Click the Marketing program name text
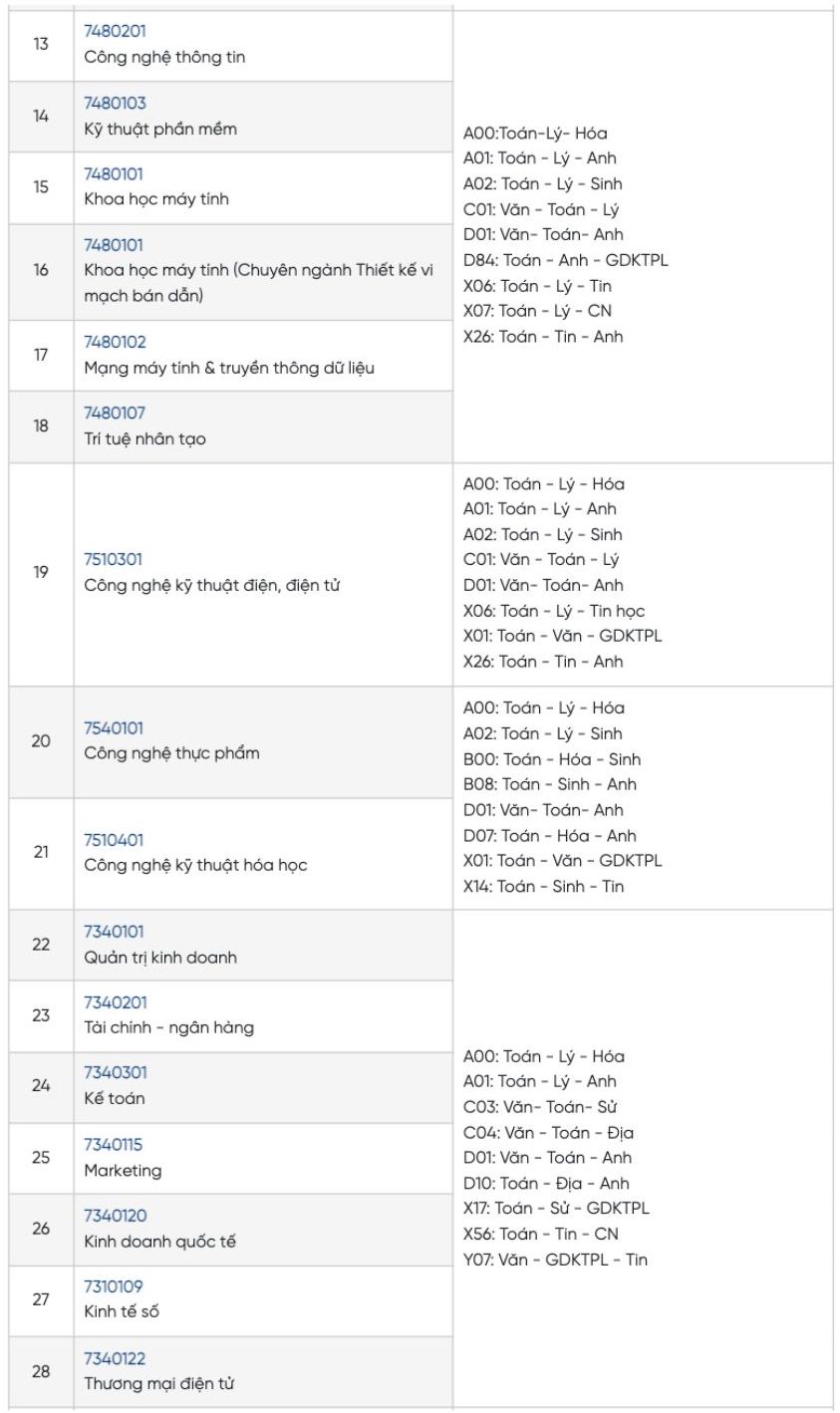 point(123,1170)
